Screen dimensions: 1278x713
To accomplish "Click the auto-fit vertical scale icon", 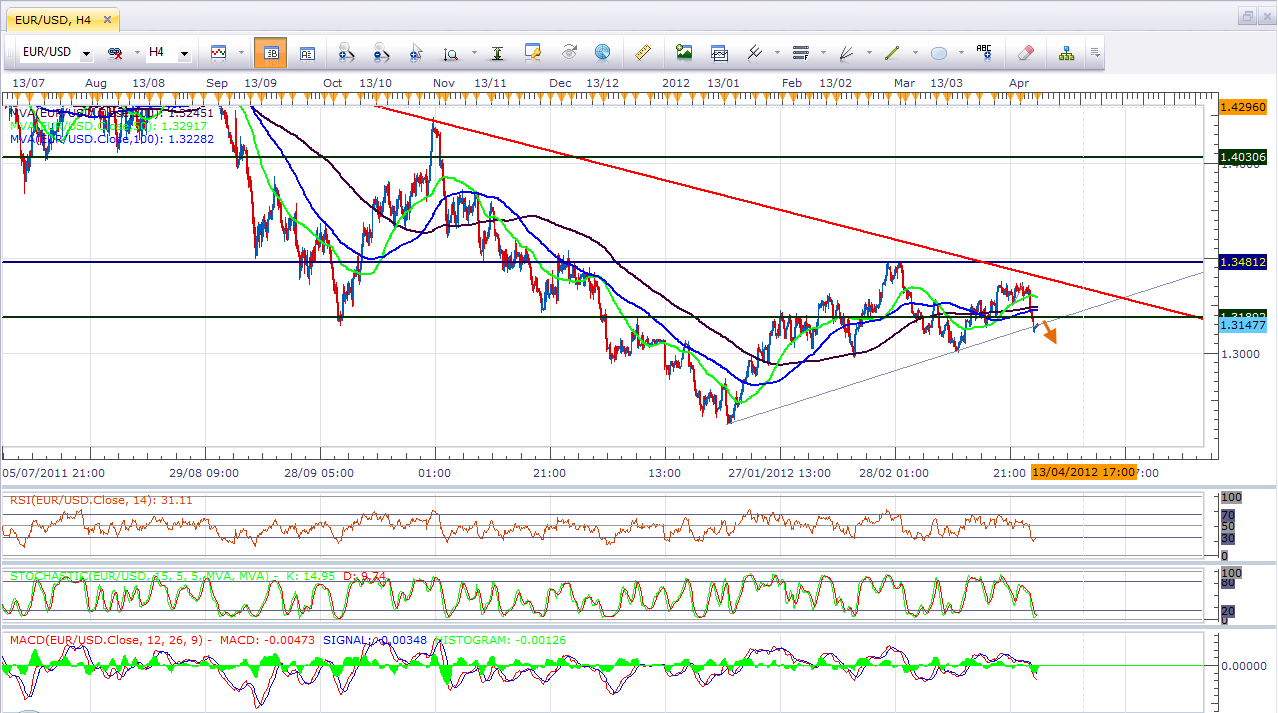I will [x=497, y=52].
